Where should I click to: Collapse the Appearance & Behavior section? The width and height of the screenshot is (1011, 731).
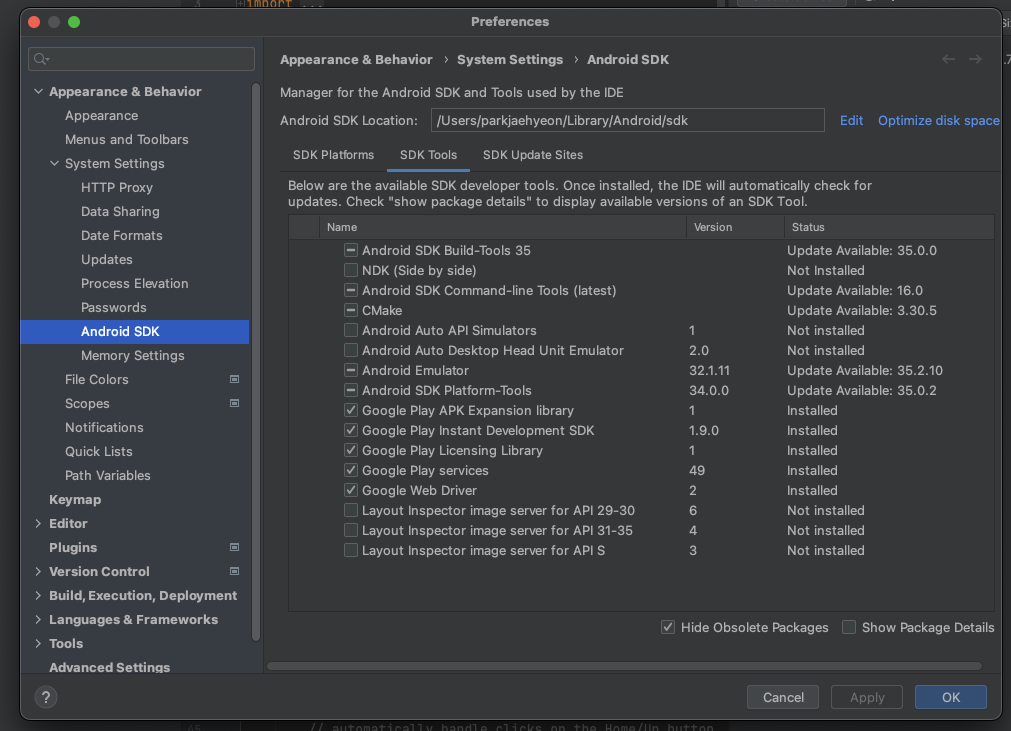pyautogui.click(x=39, y=92)
